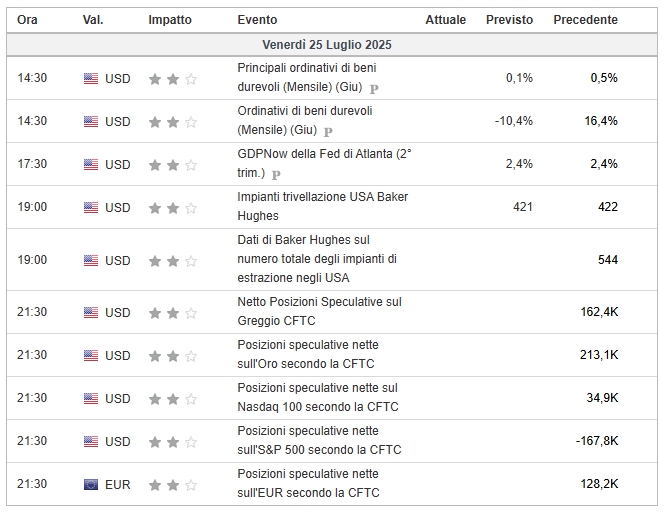Open the GDPNow della Fed di Atlanta event

click(324, 163)
